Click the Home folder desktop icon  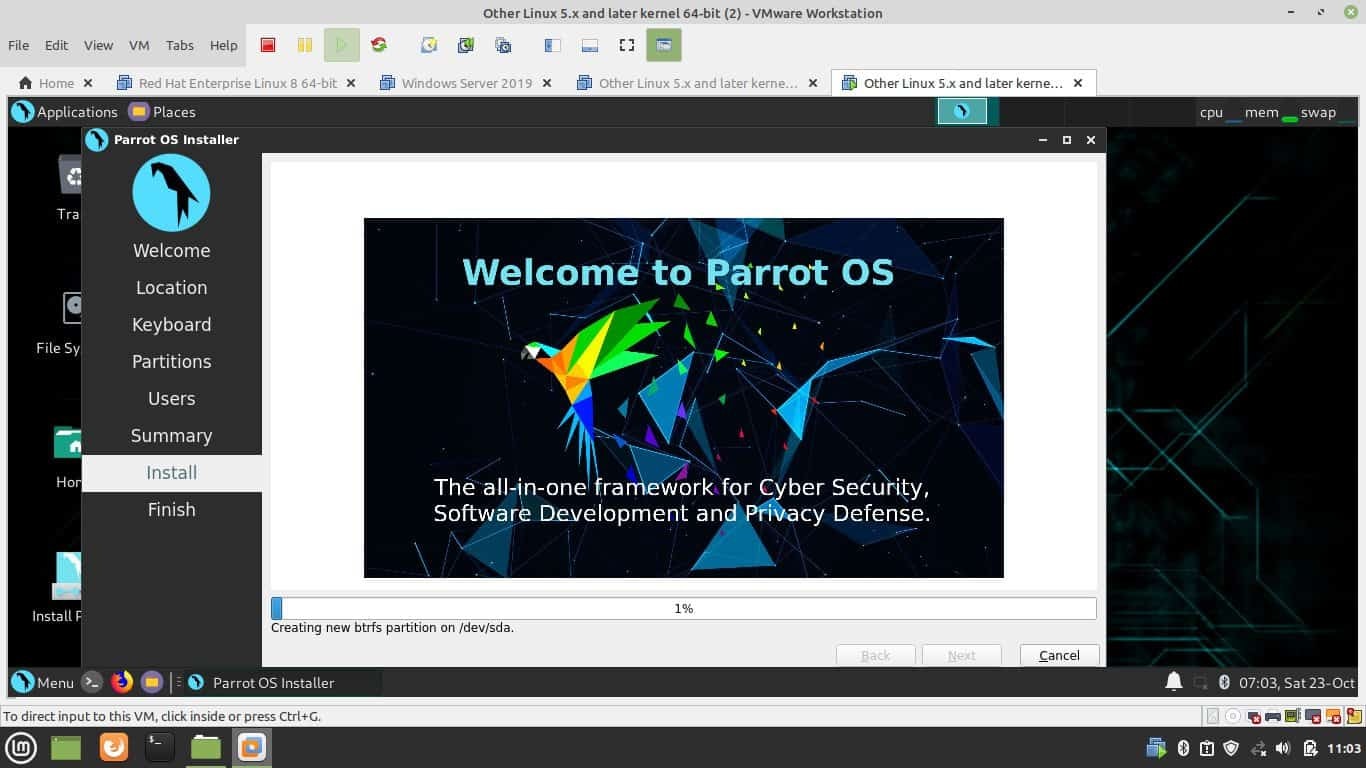pyautogui.click(x=68, y=458)
